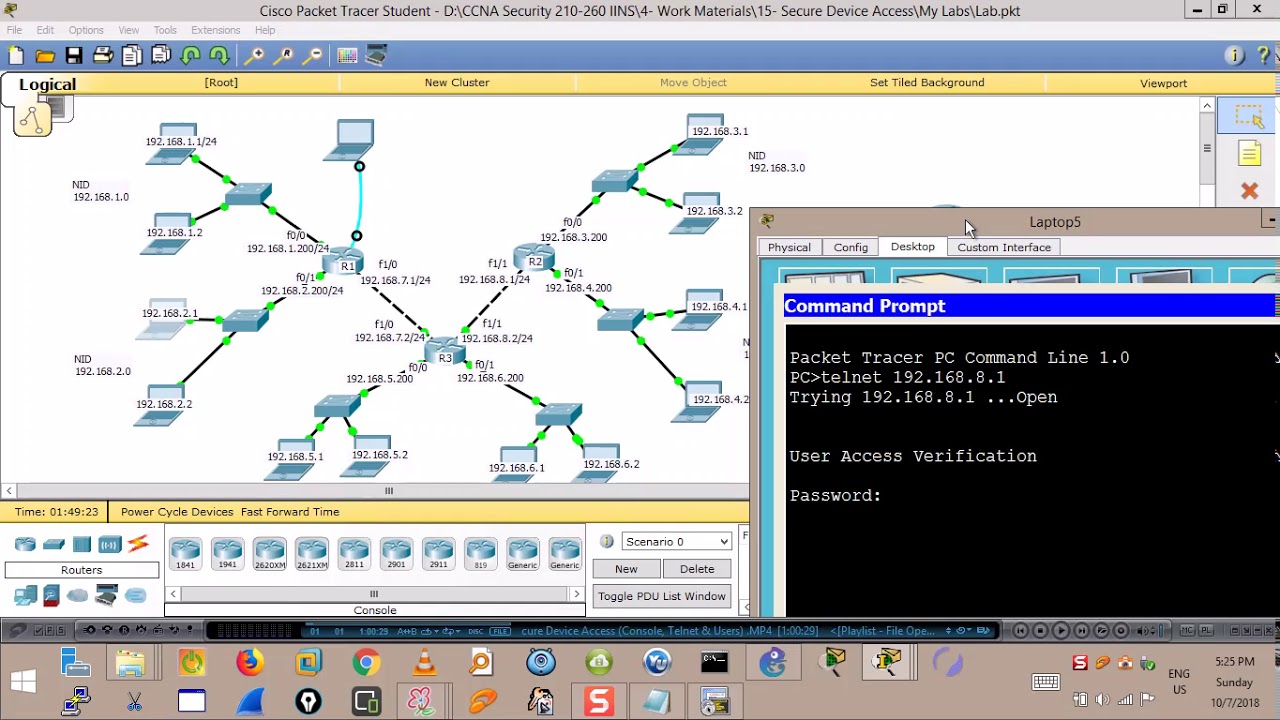Open Firefox from the taskbar
The width and height of the screenshot is (1280, 720).
coord(250,662)
